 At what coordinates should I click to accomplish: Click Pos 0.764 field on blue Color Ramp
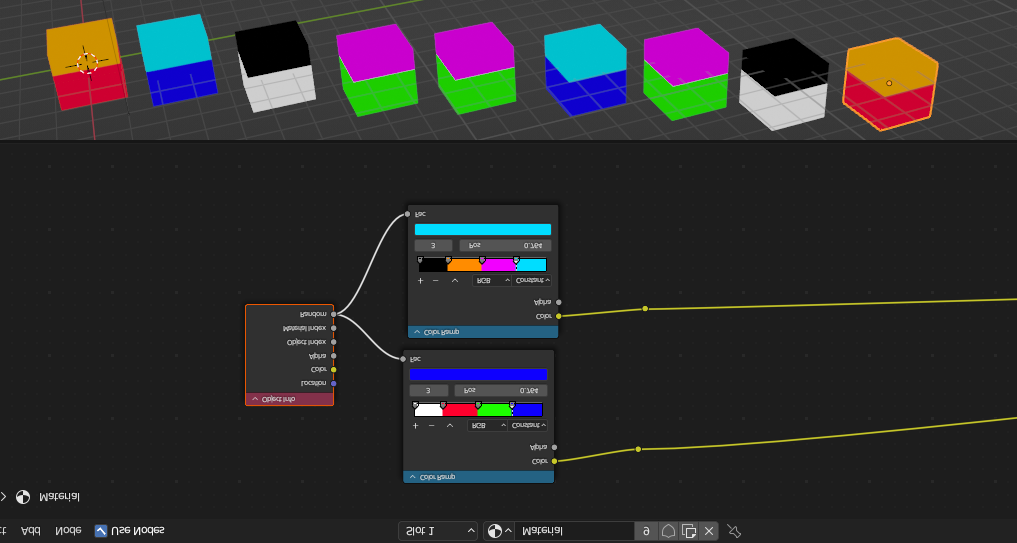[501, 391]
